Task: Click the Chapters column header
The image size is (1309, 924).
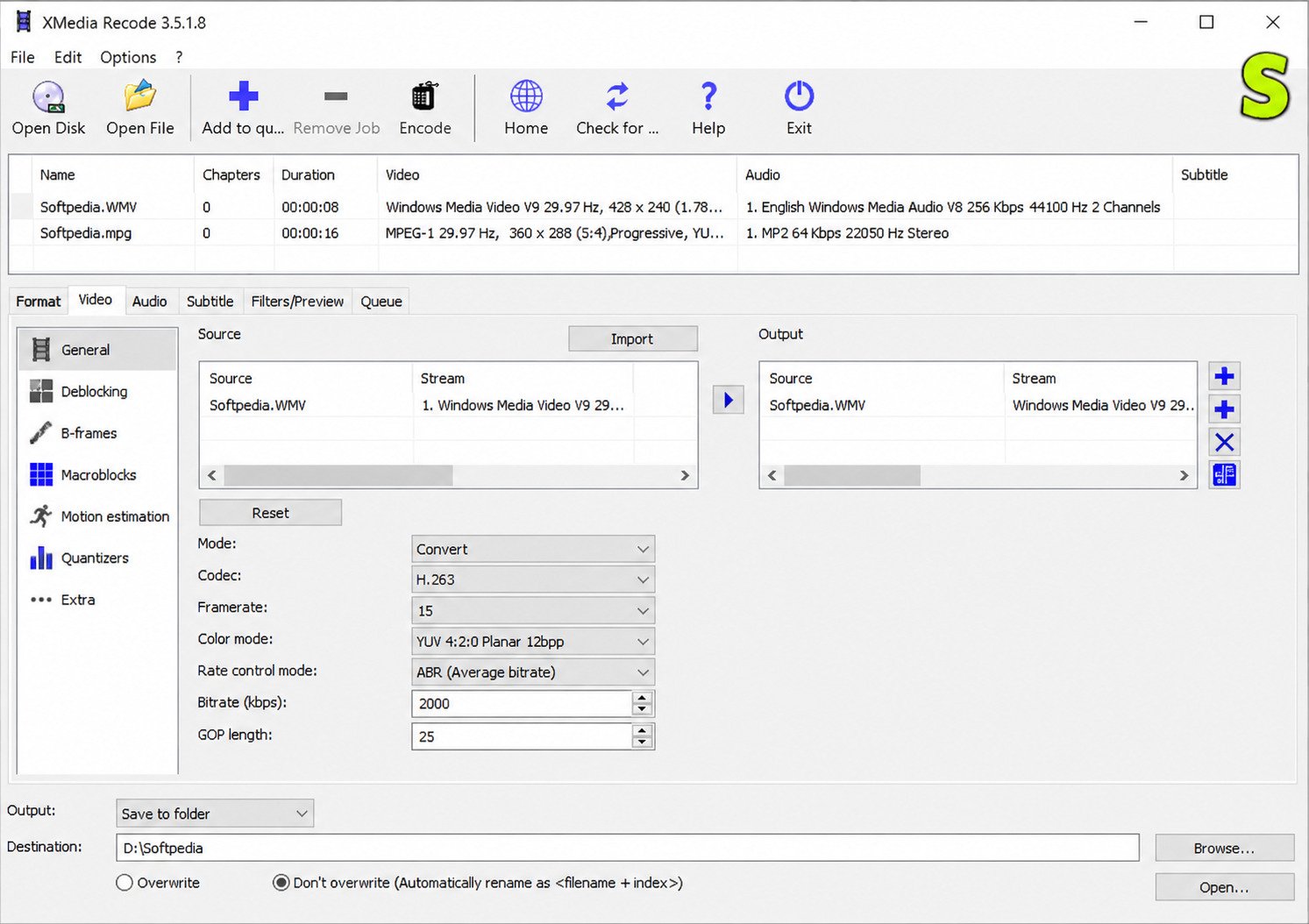Action: (x=233, y=175)
